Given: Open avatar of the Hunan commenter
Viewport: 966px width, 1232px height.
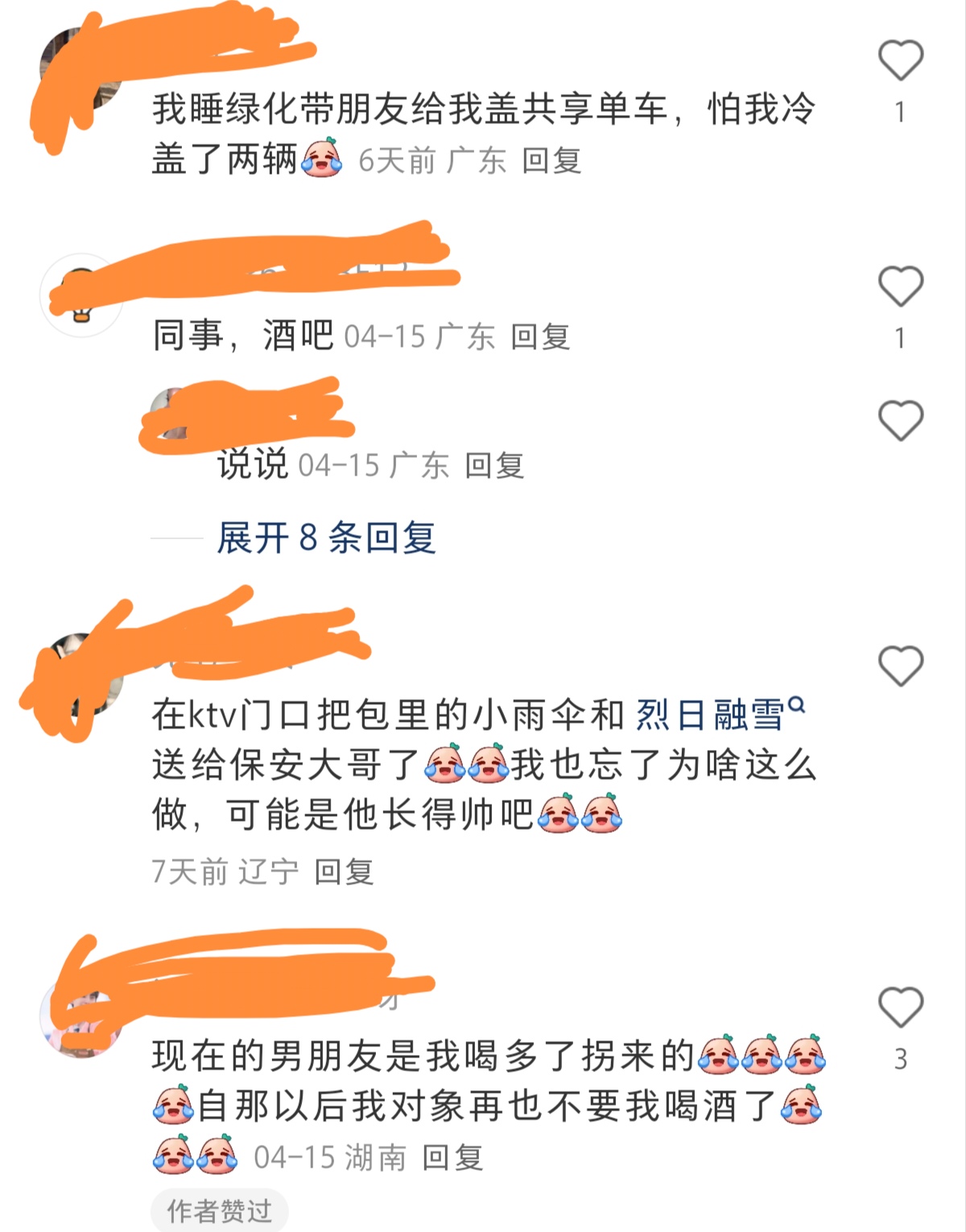Looking at the screenshot, I should point(82,1016).
